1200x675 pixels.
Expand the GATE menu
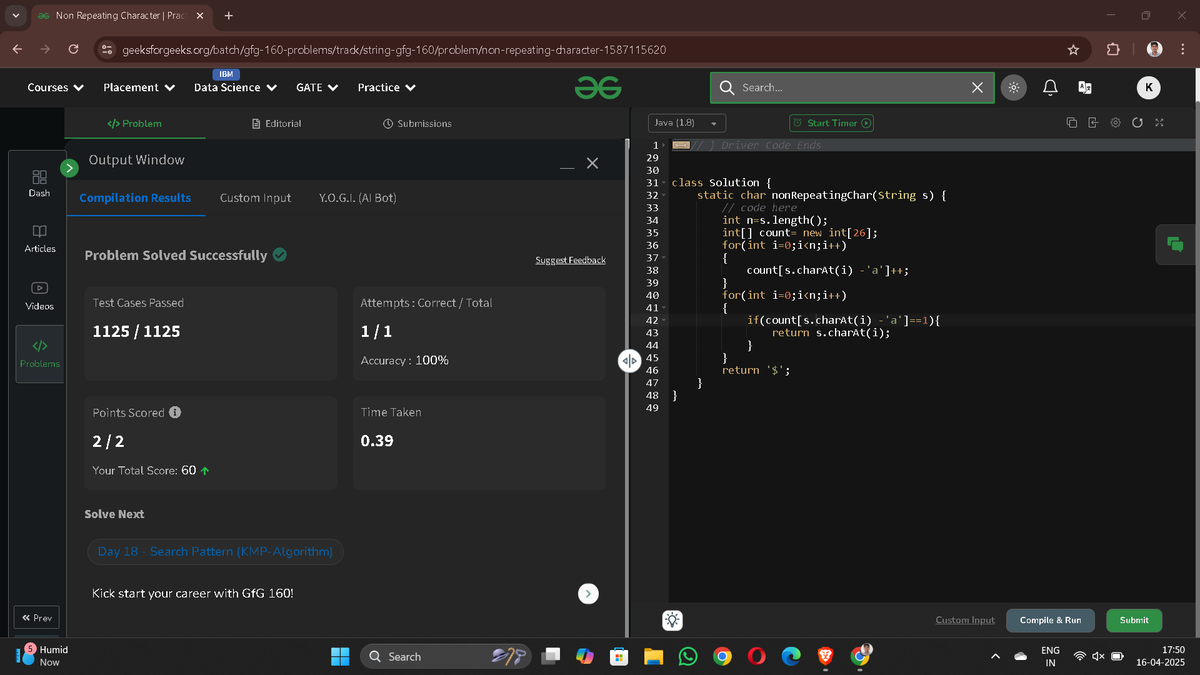point(316,88)
